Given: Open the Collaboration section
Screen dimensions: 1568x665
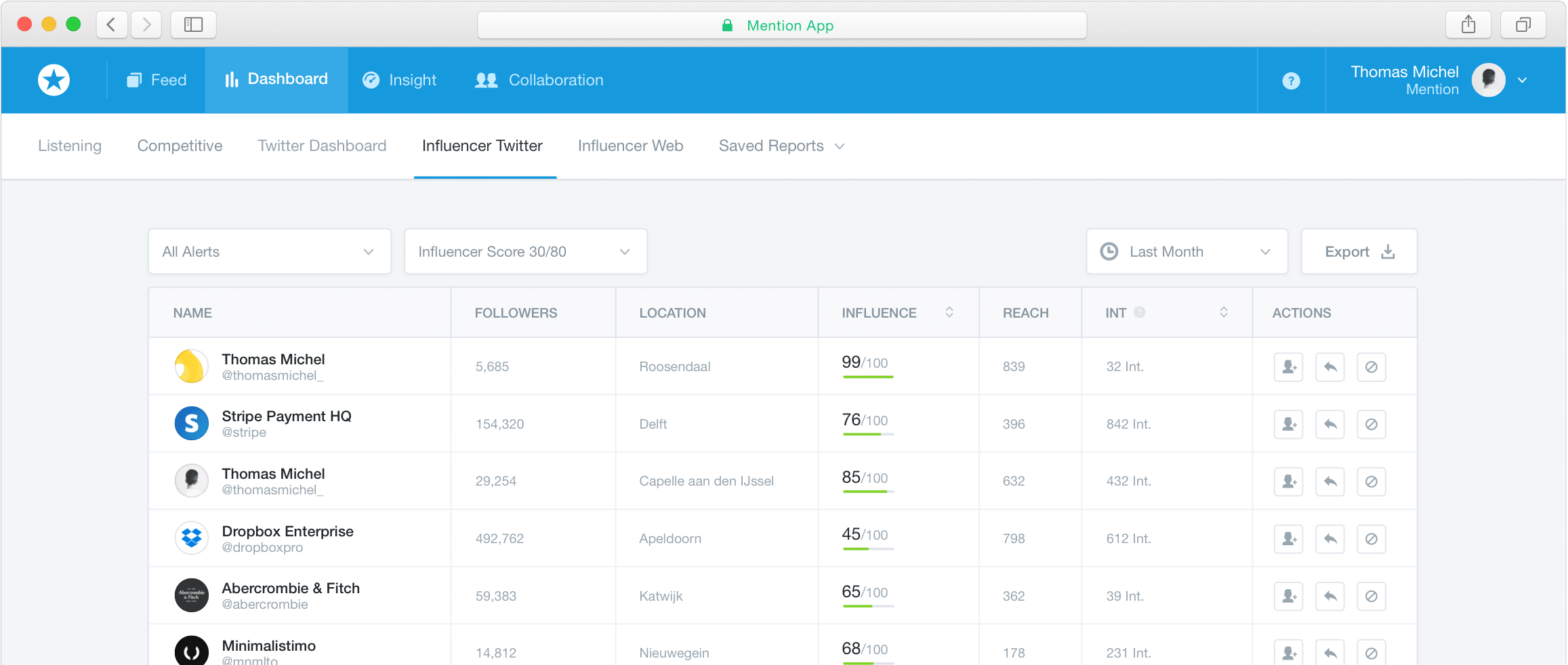Looking at the screenshot, I should tap(539, 80).
